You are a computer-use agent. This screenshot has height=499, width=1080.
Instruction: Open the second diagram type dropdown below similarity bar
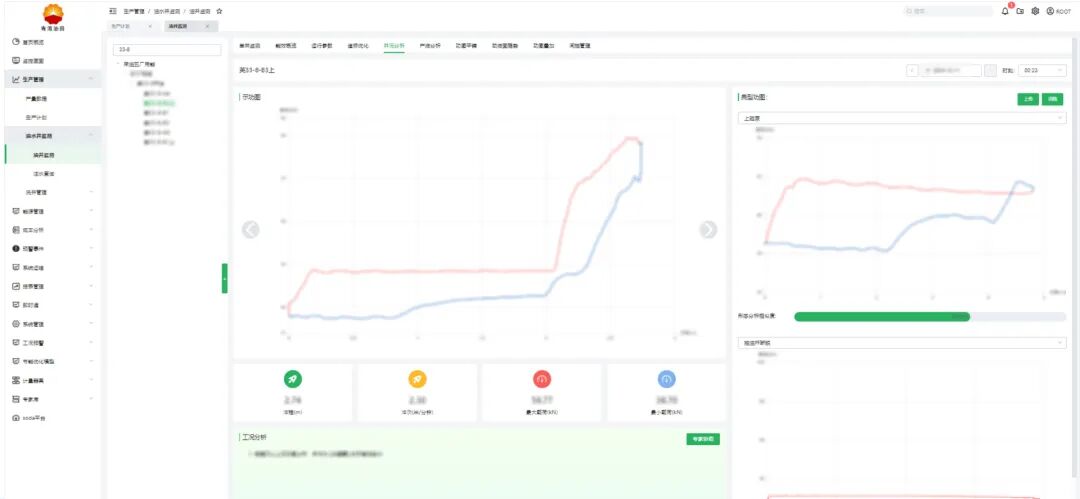click(x=902, y=343)
